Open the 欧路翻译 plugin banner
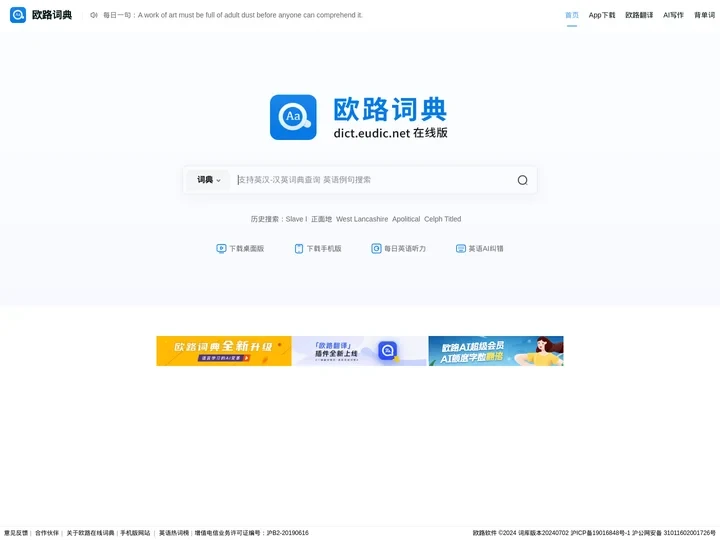The width and height of the screenshot is (720, 540). pos(360,351)
